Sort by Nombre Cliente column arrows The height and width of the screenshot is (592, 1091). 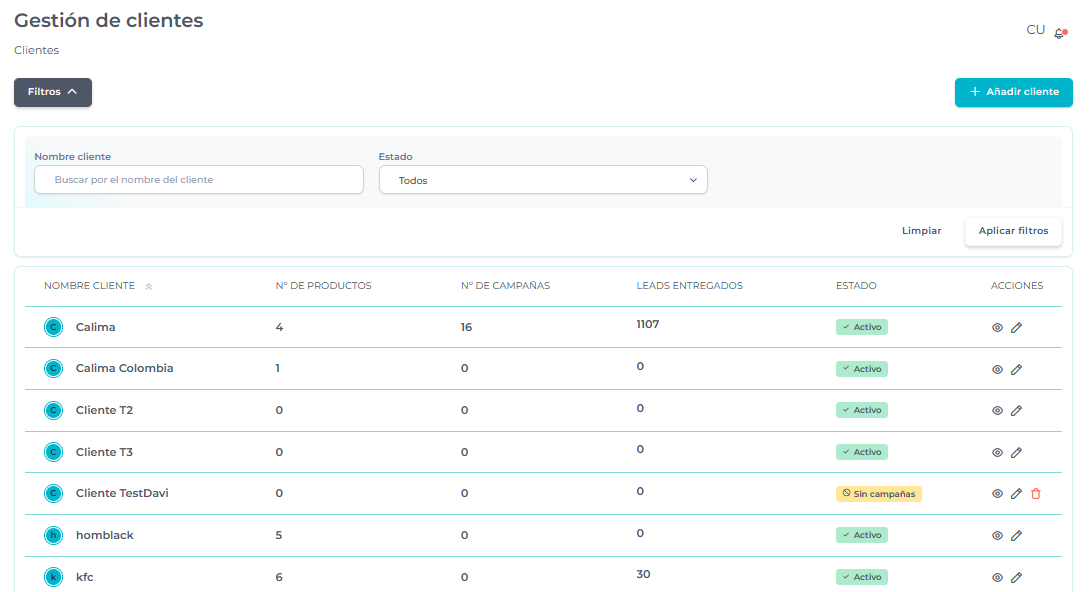pyautogui.click(x=149, y=286)
